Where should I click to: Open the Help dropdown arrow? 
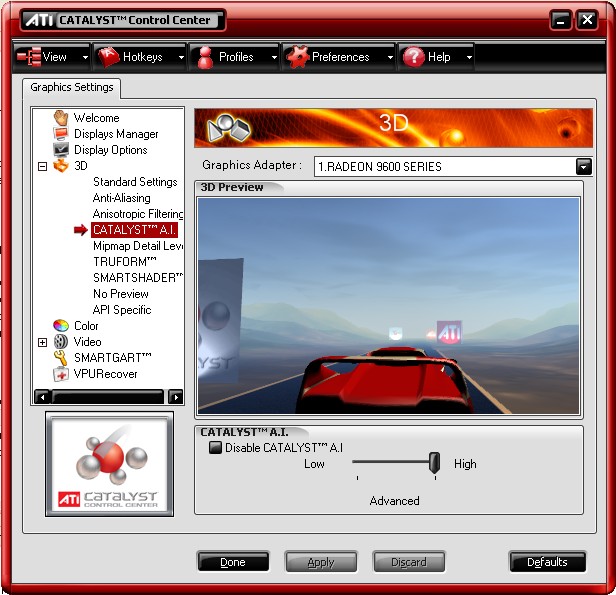469,57
